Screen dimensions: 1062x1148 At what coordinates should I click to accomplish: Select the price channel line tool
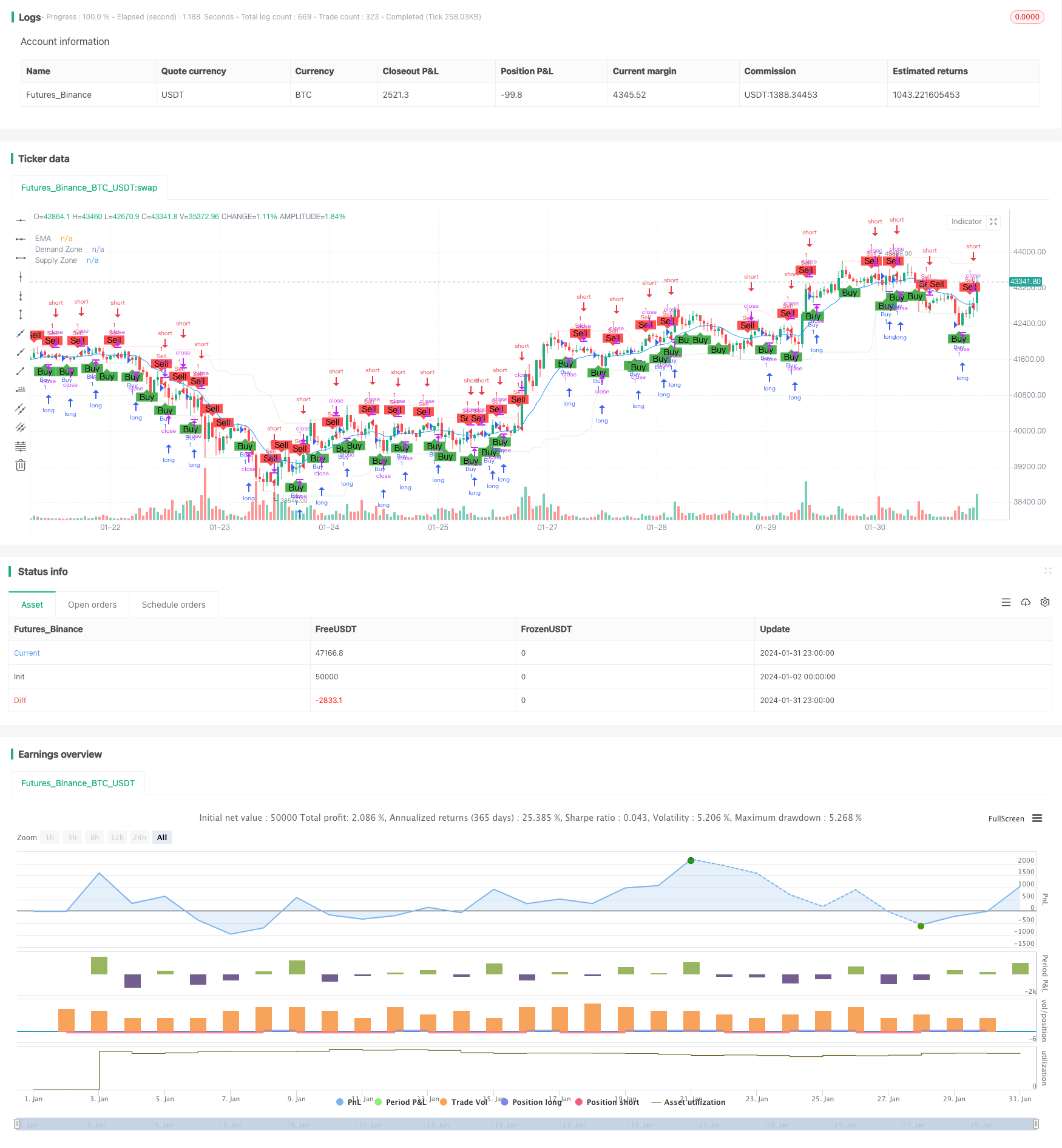point(21,409)
